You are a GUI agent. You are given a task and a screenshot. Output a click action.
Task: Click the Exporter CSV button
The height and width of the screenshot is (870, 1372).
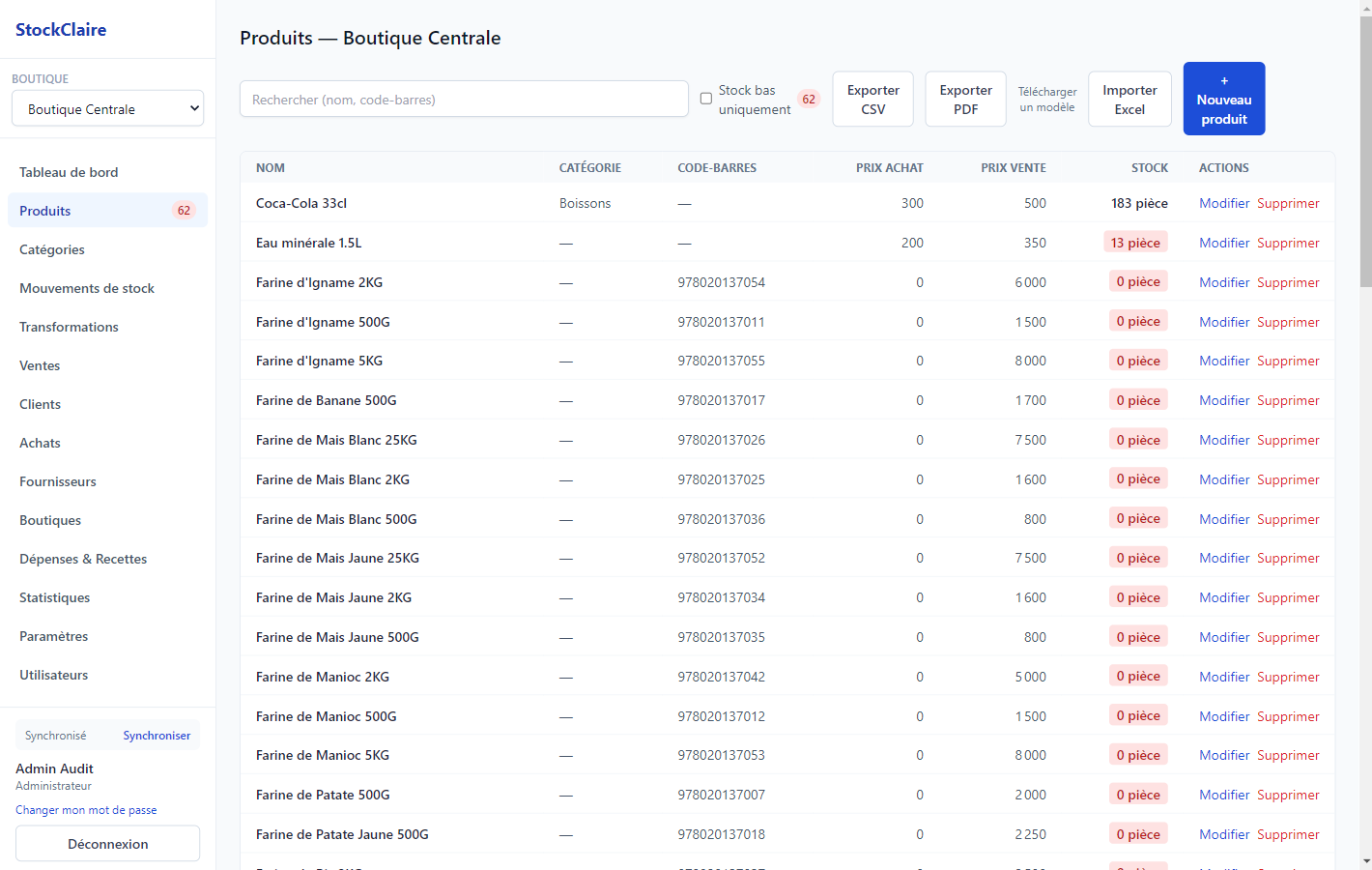coord(873,99)
